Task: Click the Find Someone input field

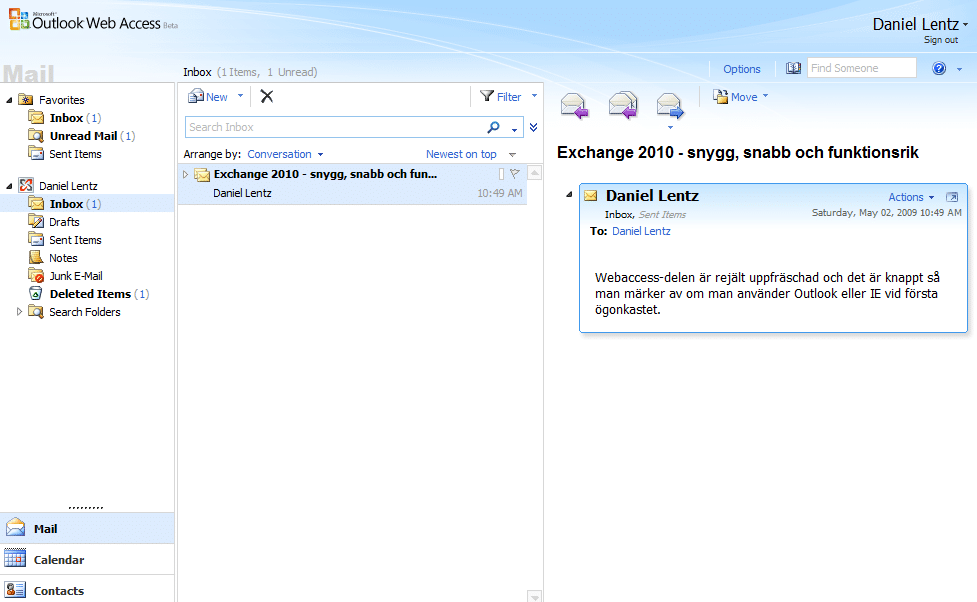Action: click(861, 69)
